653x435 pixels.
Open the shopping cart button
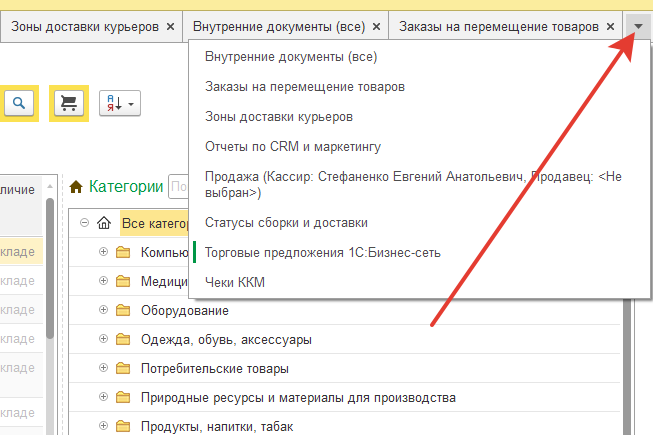point(69,104)
